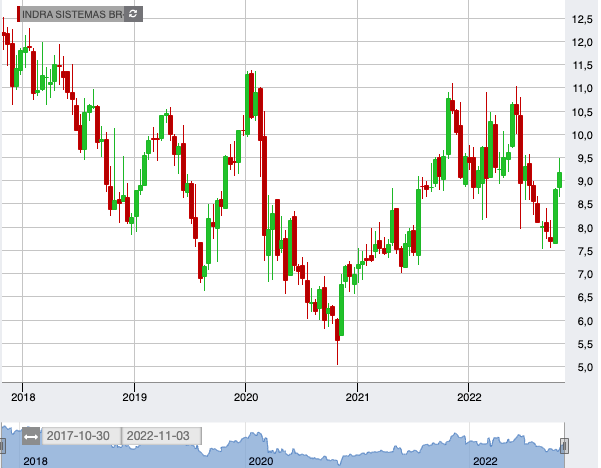Click the refresh icon beside INDRA SISTEMAS label
This screenshot has width=601, height=468.
point(133,14)
